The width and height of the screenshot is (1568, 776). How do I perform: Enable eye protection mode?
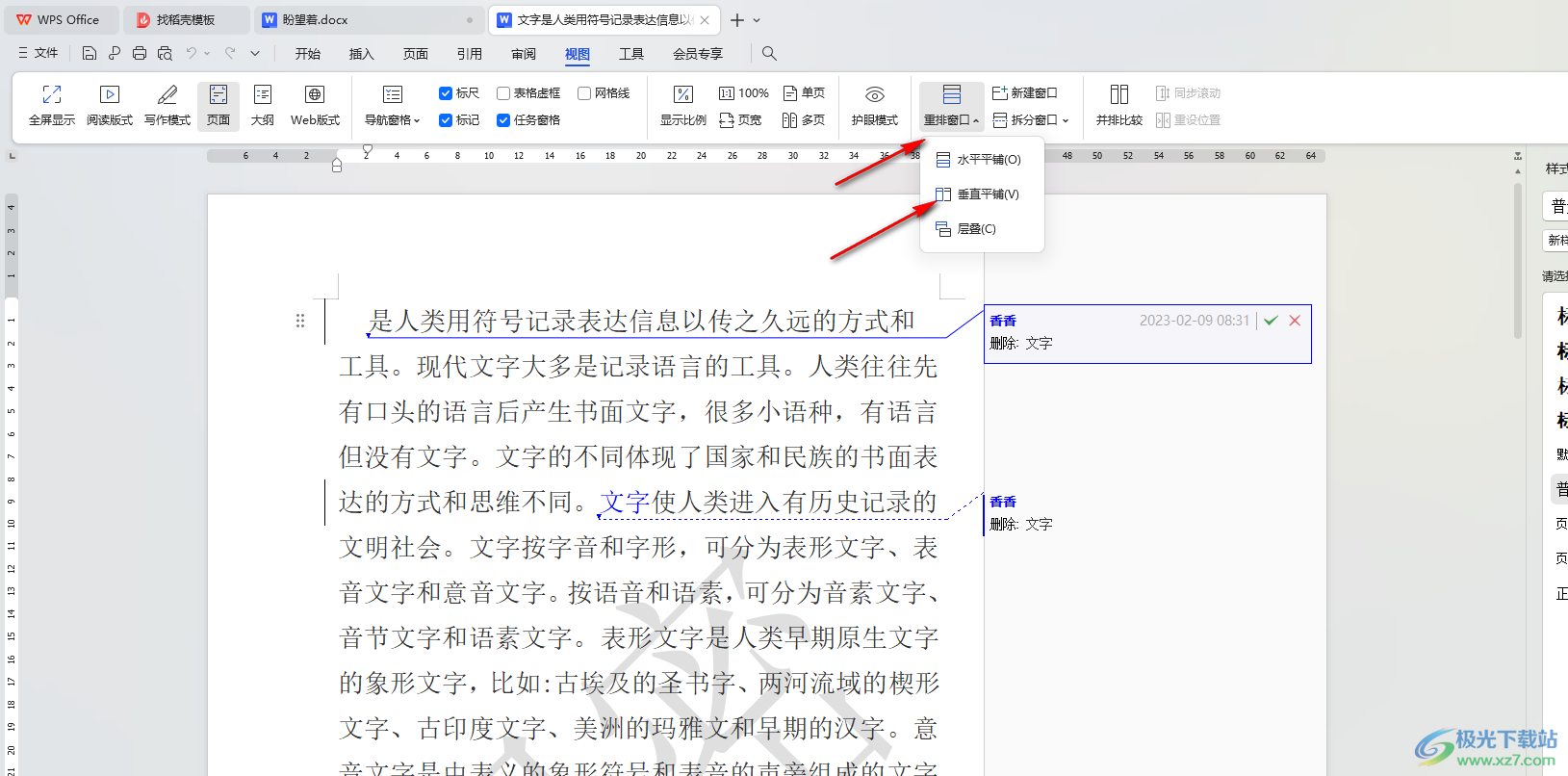(874, 105)
